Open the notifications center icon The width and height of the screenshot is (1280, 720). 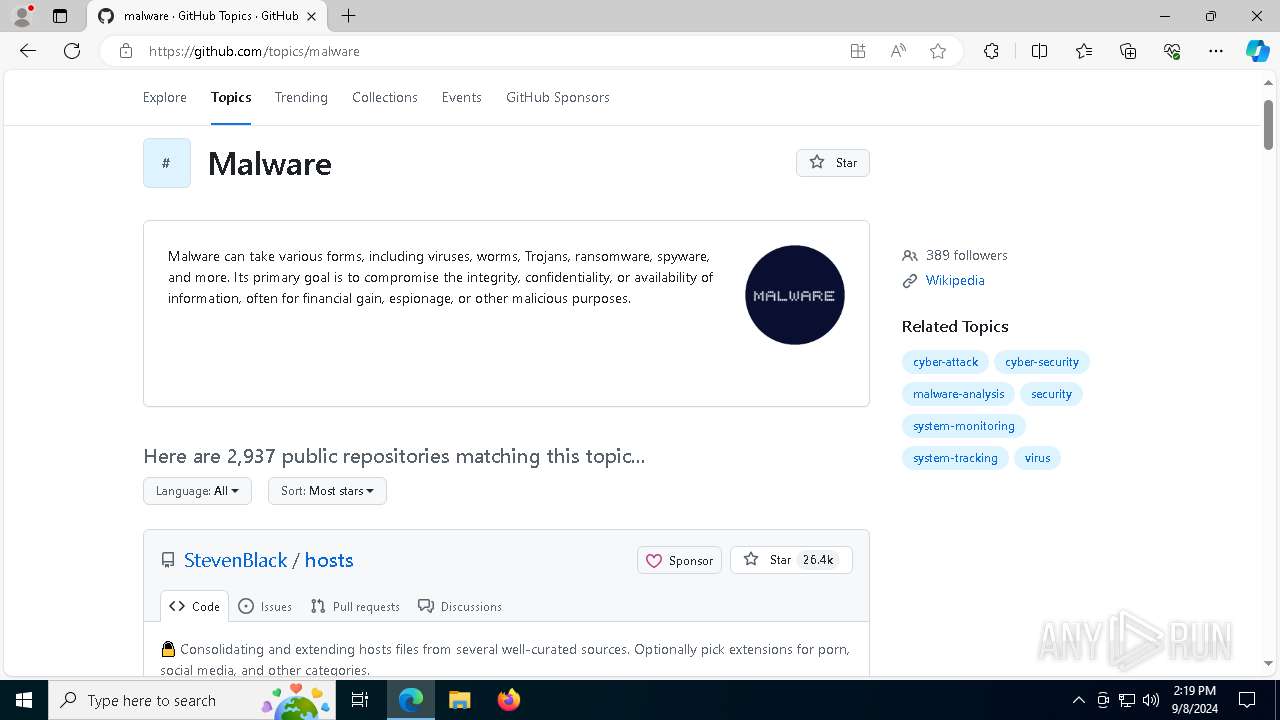click(1247, 700)
